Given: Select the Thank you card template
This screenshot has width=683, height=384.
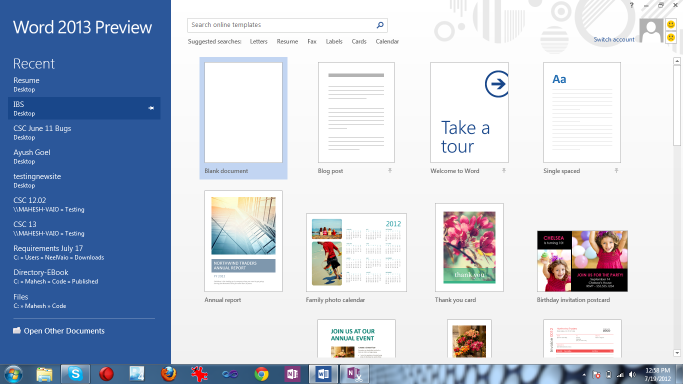Looking at the screenshot, I should coord(469,247).
